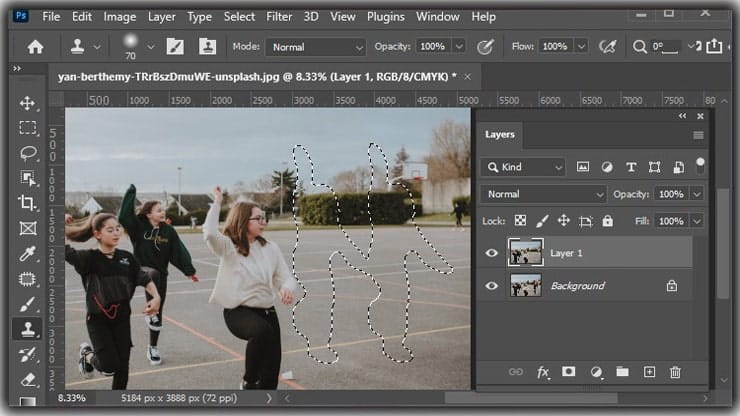Open the layer blend mode dropdown
Image resolution: width=740 pixels, height=416 pixels.
[x=543, y=194]
